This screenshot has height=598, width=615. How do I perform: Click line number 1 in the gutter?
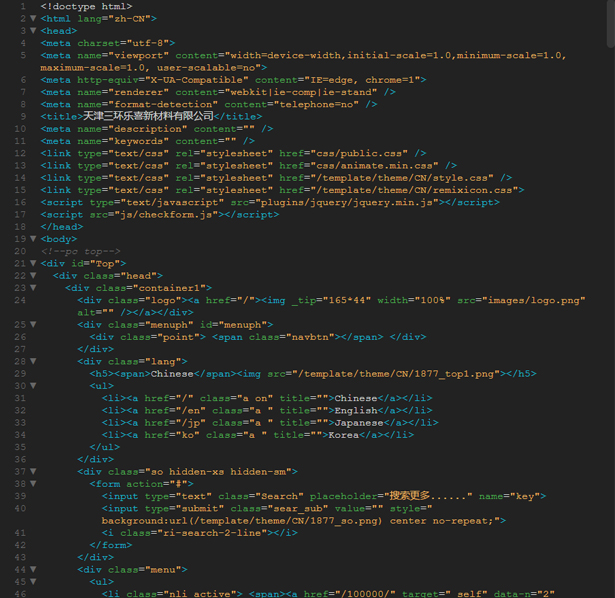23,6
